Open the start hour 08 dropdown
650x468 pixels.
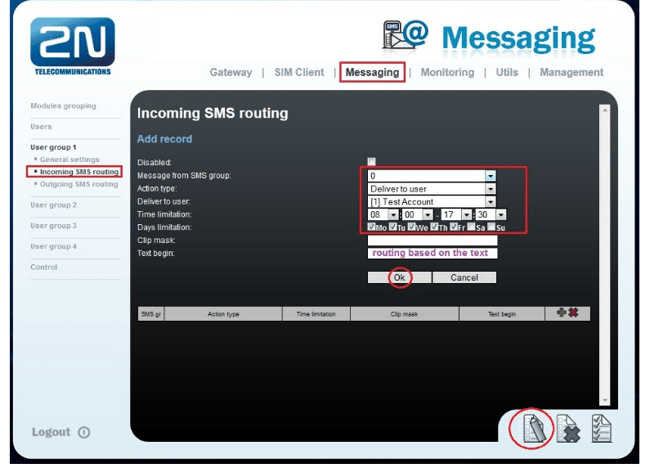pos(383,215)
